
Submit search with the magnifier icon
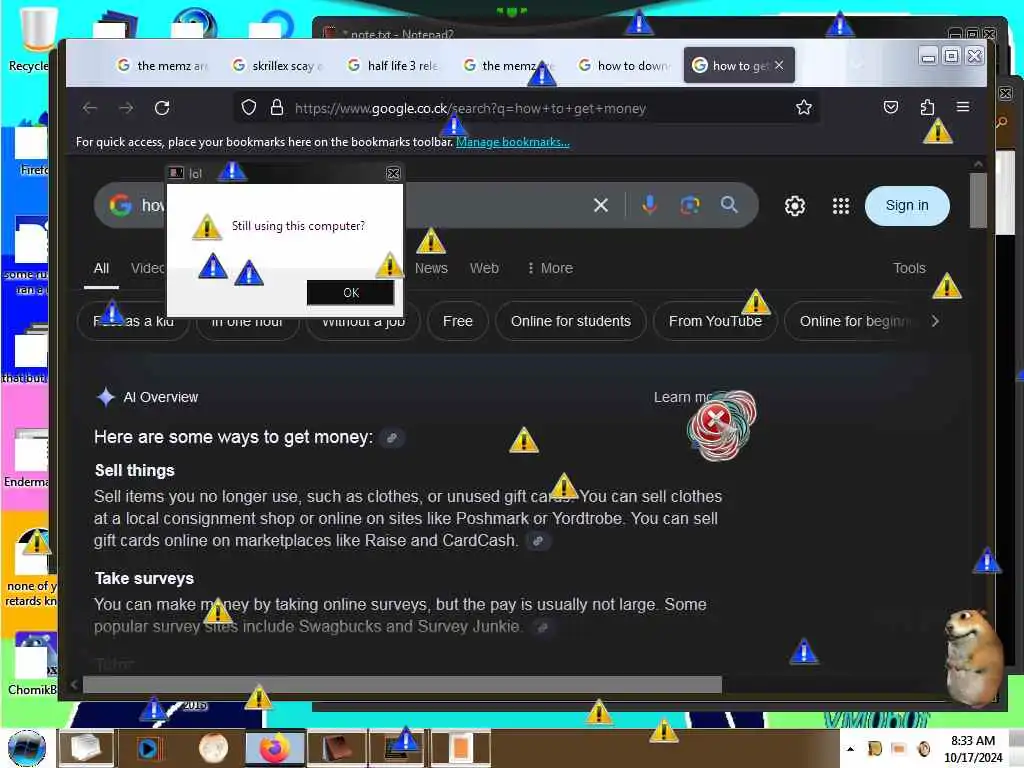click(729, 205)
